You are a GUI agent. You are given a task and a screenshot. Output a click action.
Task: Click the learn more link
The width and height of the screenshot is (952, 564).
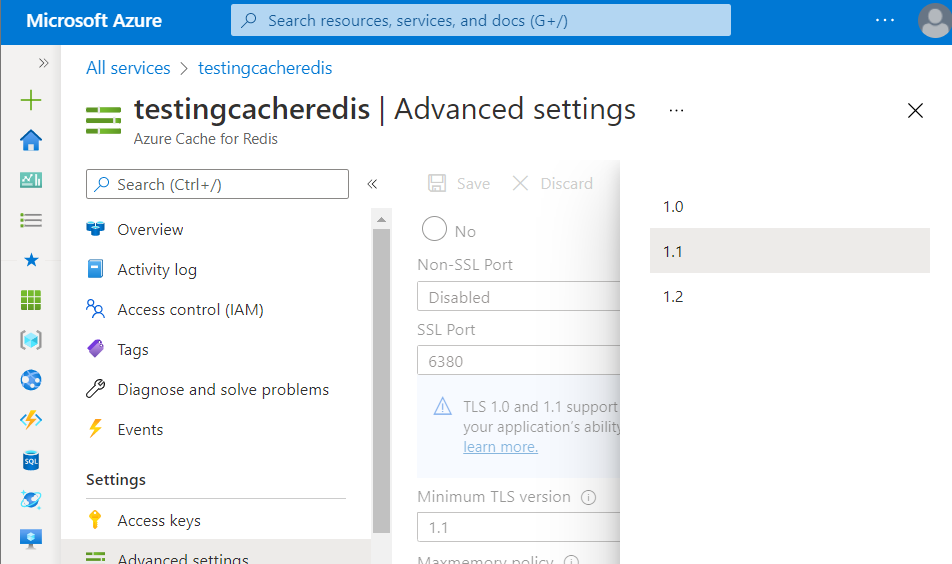500,447
